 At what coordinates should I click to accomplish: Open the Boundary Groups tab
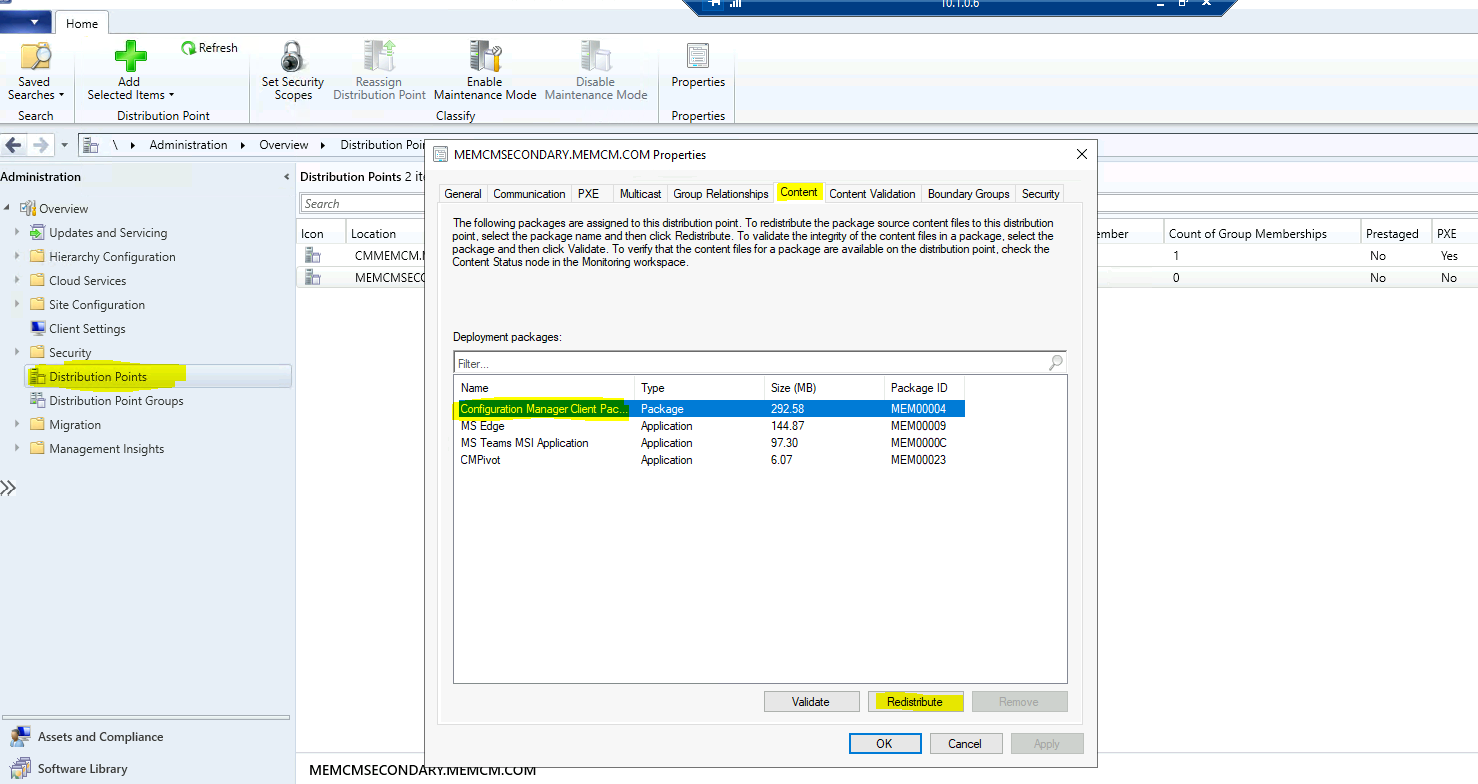pos(969,194)
